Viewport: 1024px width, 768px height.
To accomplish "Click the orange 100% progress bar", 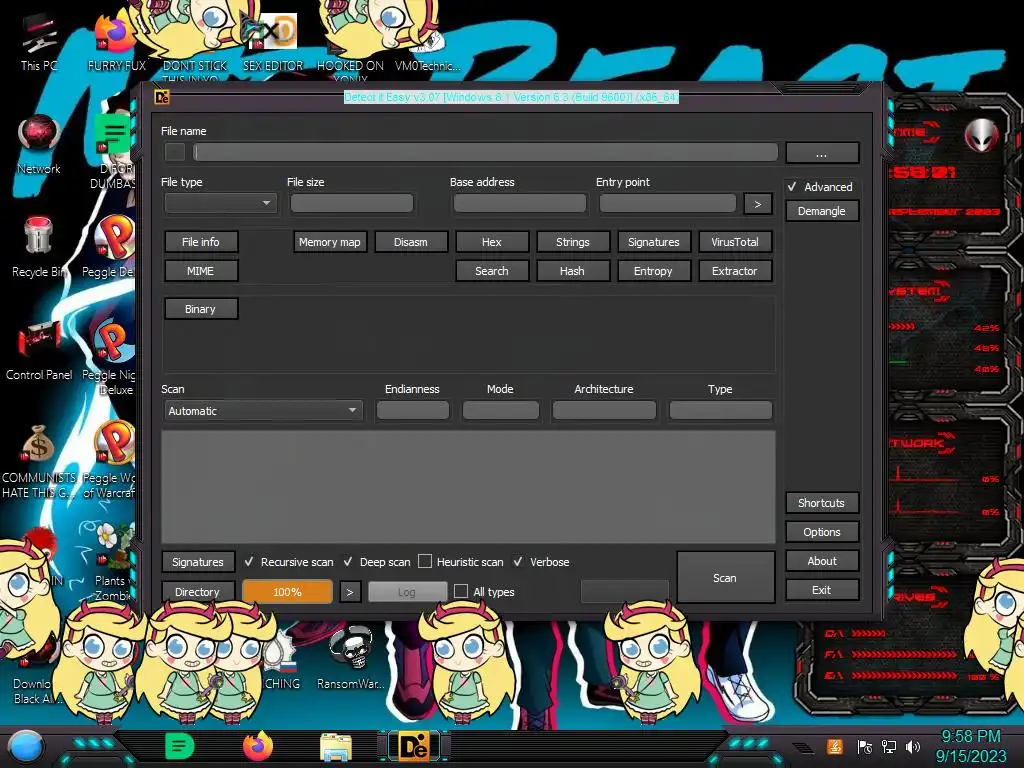I will 287,592.
